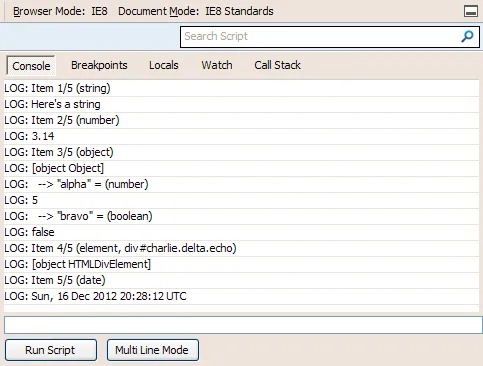Select the Console tab
The width and height of the screenshot is (483, 366).
tap(31, 66)
